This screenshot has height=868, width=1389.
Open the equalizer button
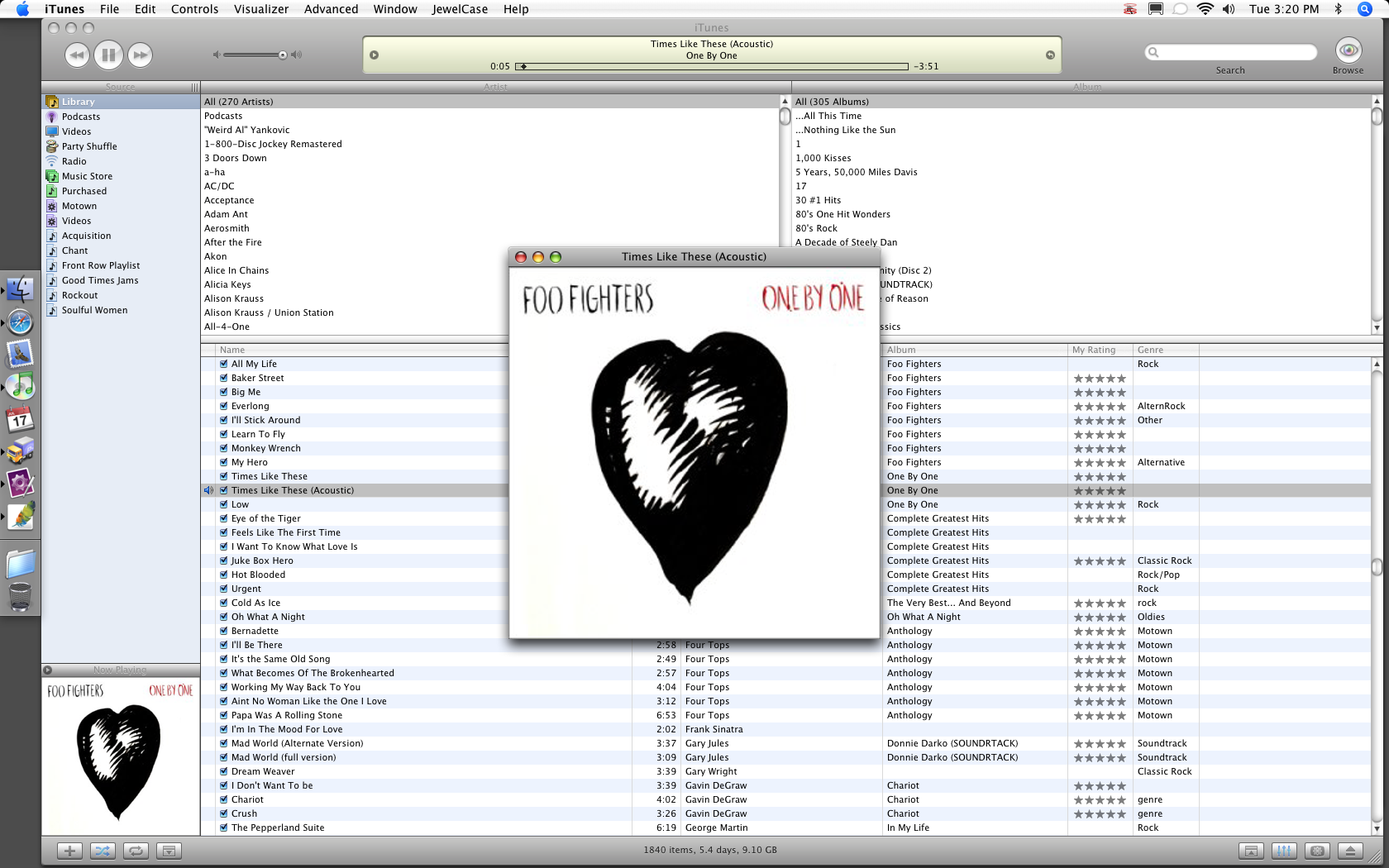(x=1284, y=851)
